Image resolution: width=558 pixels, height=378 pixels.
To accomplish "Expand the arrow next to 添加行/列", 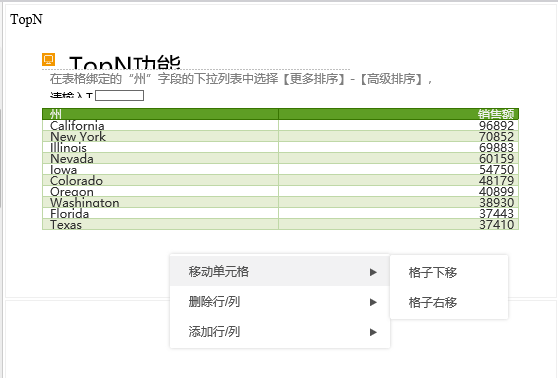I will click(373, 332).
